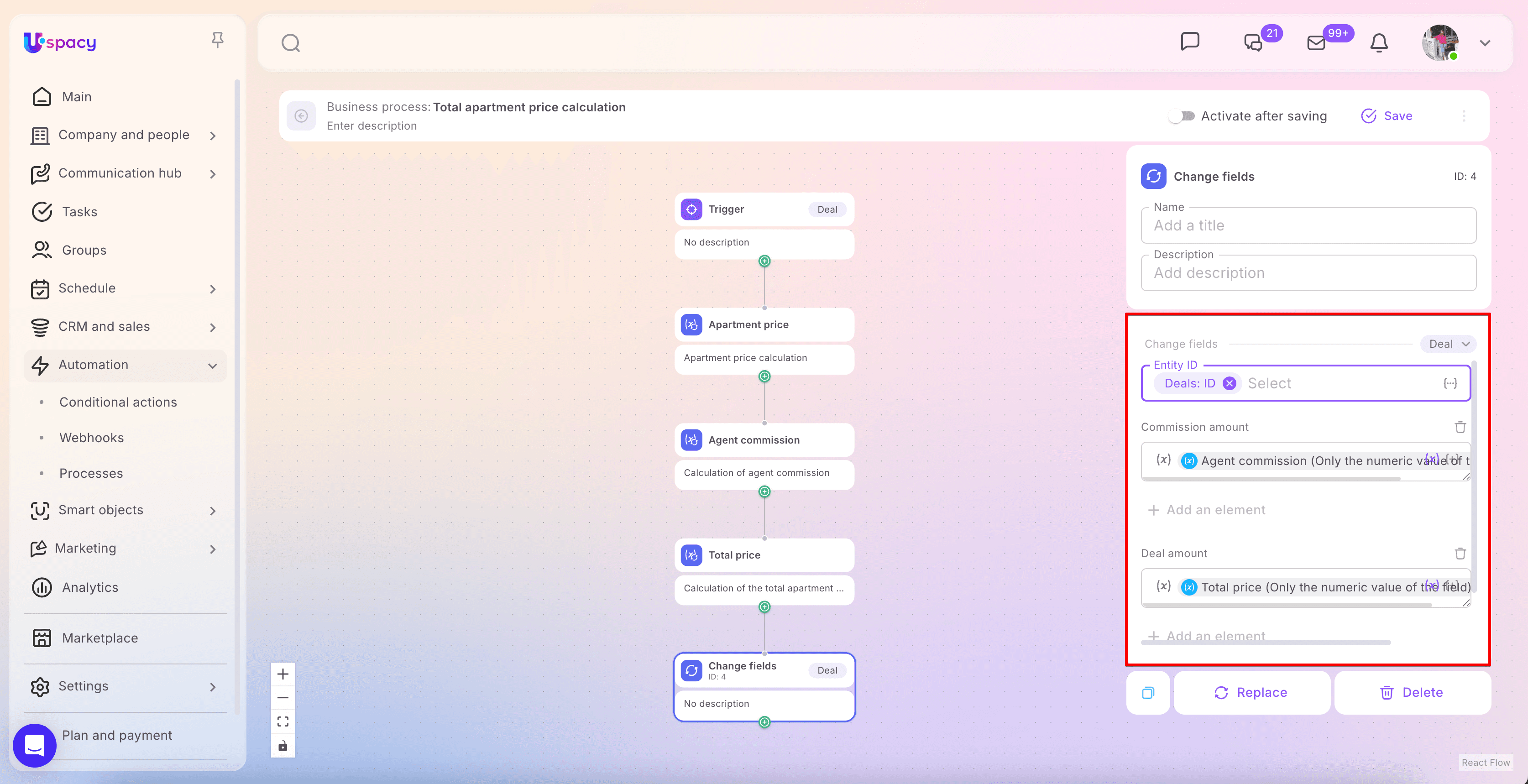The height and width of the screenshot is (784, 1528).
Task: Expand CRM and sales submenu arrow
Action: (213, 327)
